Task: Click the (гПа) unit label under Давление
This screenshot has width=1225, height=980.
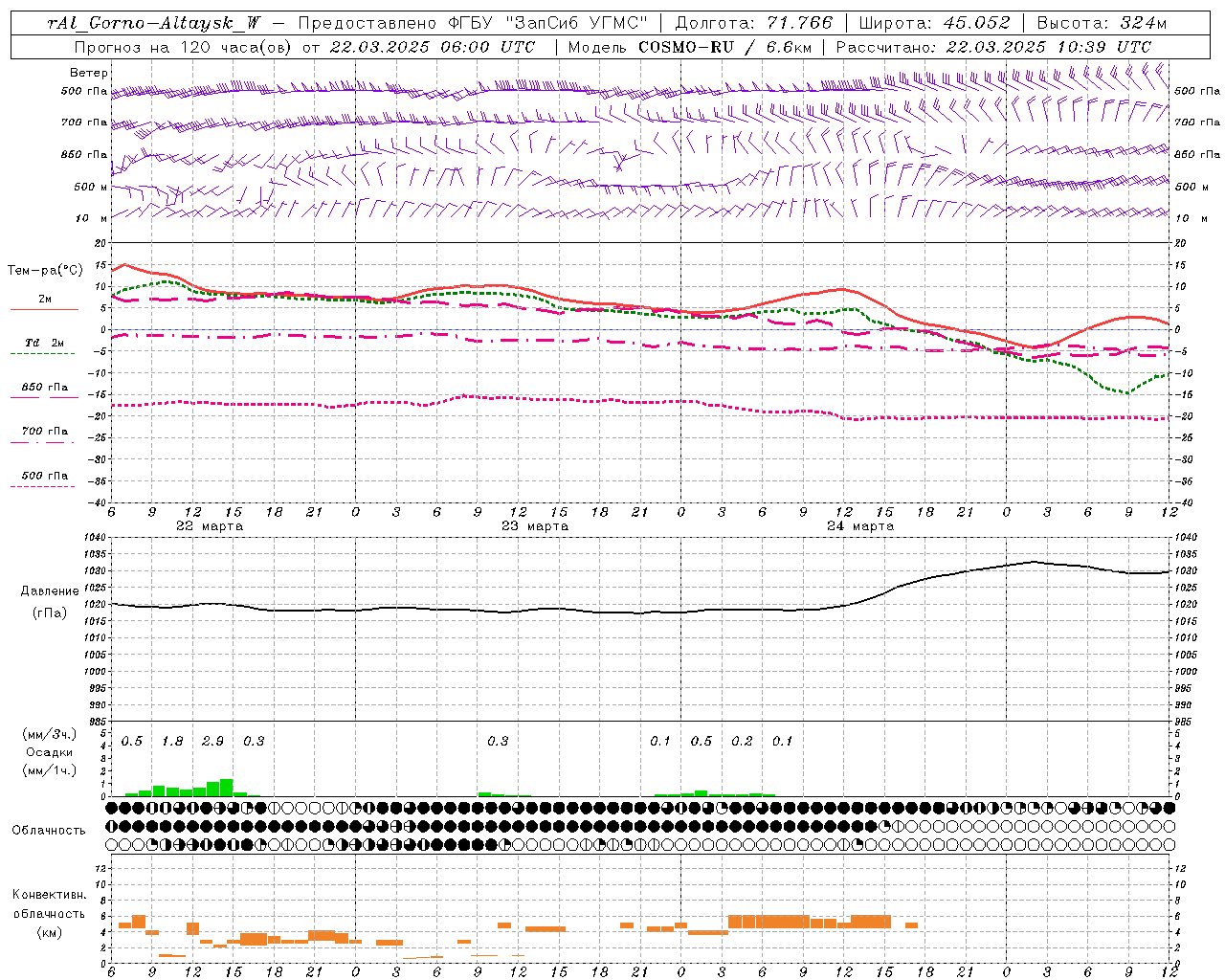Action: (50, 612)
